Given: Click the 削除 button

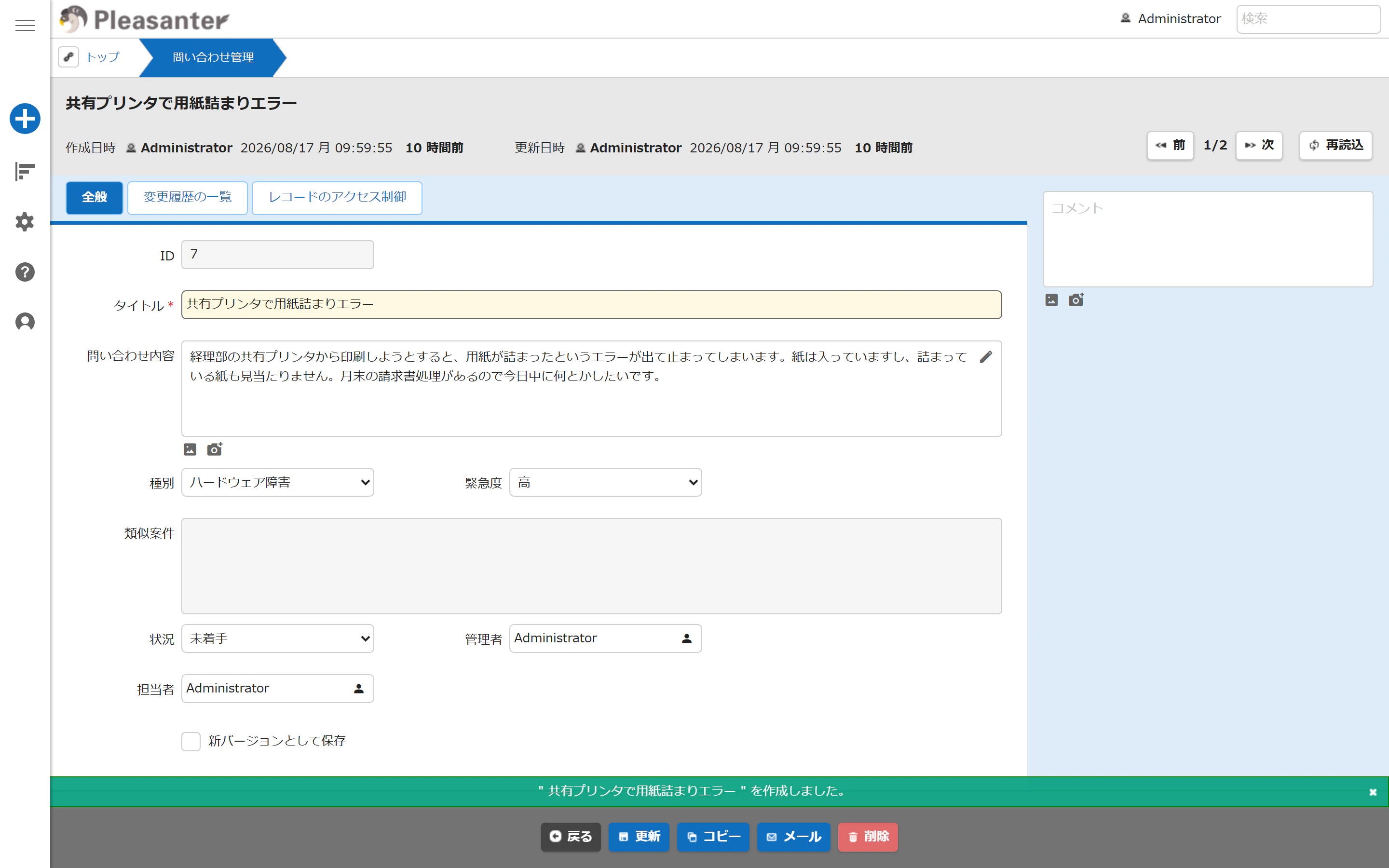Looking at the screenshot, I should pos(868,837).
